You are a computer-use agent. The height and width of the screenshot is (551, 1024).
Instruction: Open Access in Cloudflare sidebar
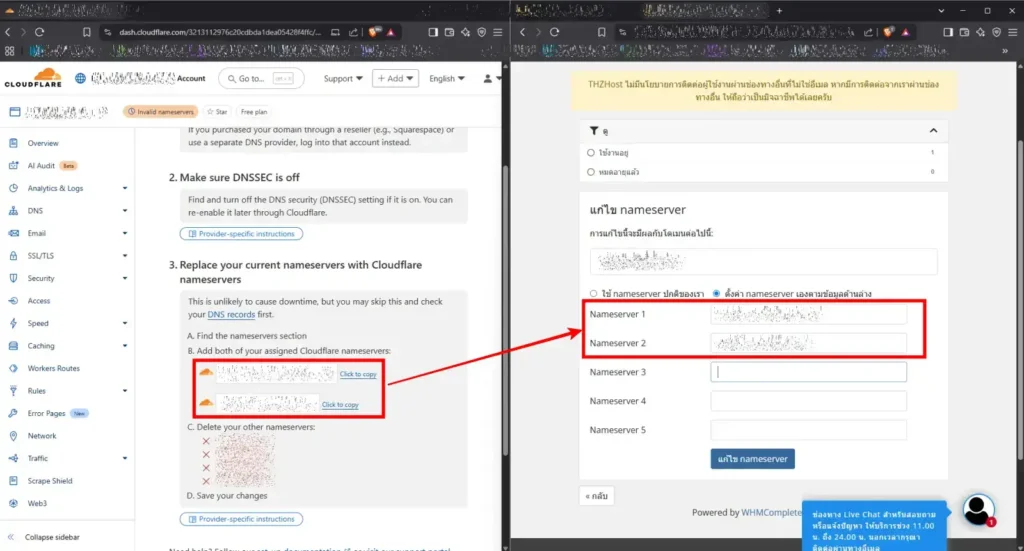click(39, 301)
